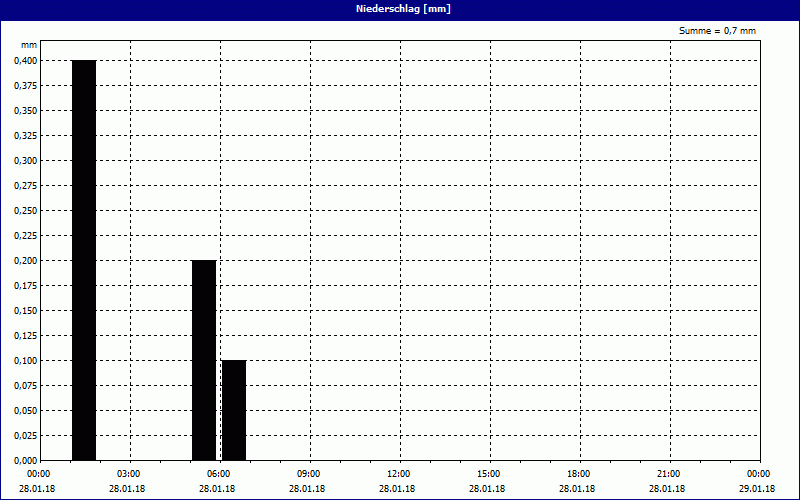This screenshot has width=800, height=500.
Task: Click the 0,000 y-axis value label
Action: (x=24, y=461)
